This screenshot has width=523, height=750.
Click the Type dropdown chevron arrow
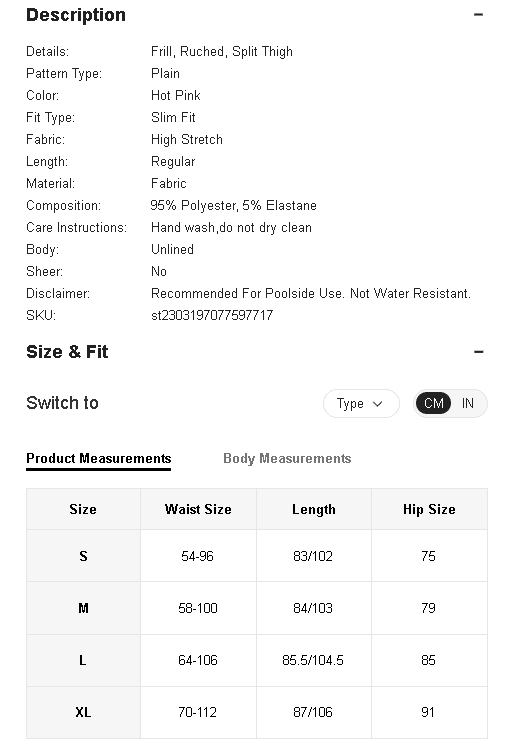[x=378, y=404]
